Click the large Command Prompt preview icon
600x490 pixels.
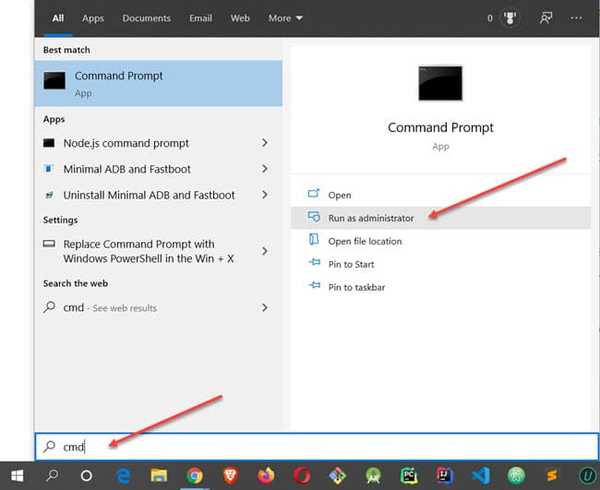tap(440, 83)
